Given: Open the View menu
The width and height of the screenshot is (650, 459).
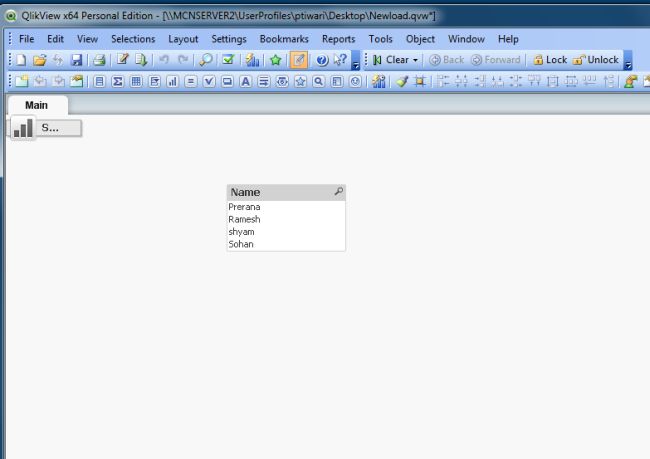Looking at the screenshot, I should (87, 39).
